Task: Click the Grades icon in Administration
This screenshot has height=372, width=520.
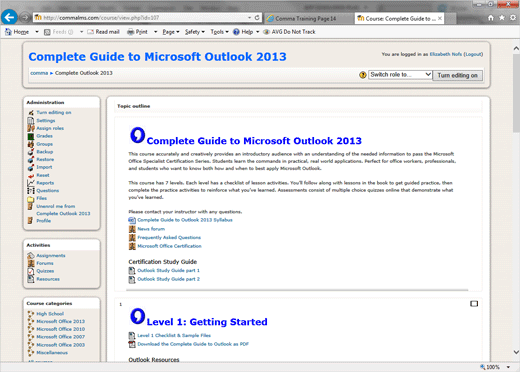Action: click(x=31, y=136)
